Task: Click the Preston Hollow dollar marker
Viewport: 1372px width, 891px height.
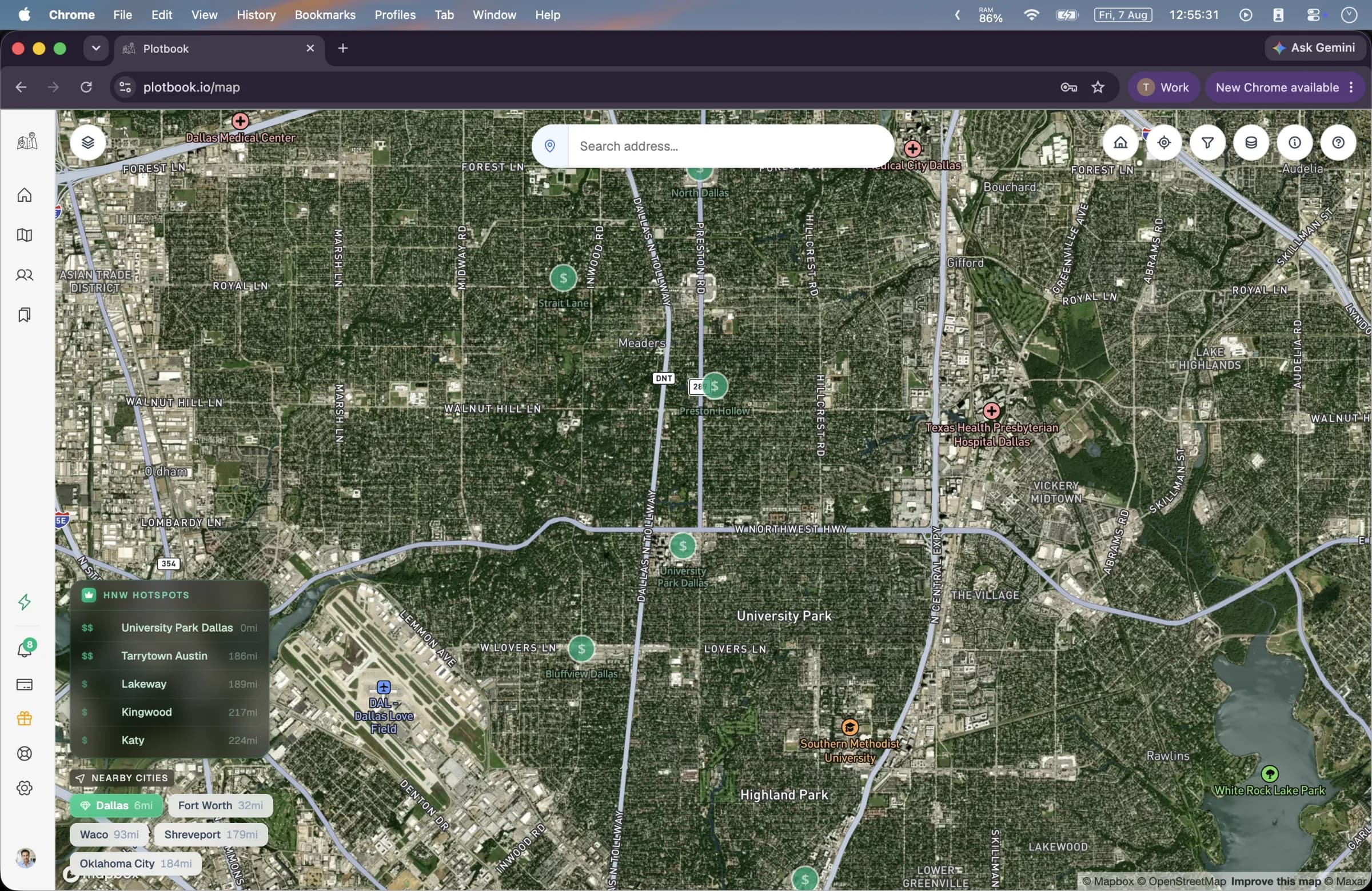Action: pos(715,386)
